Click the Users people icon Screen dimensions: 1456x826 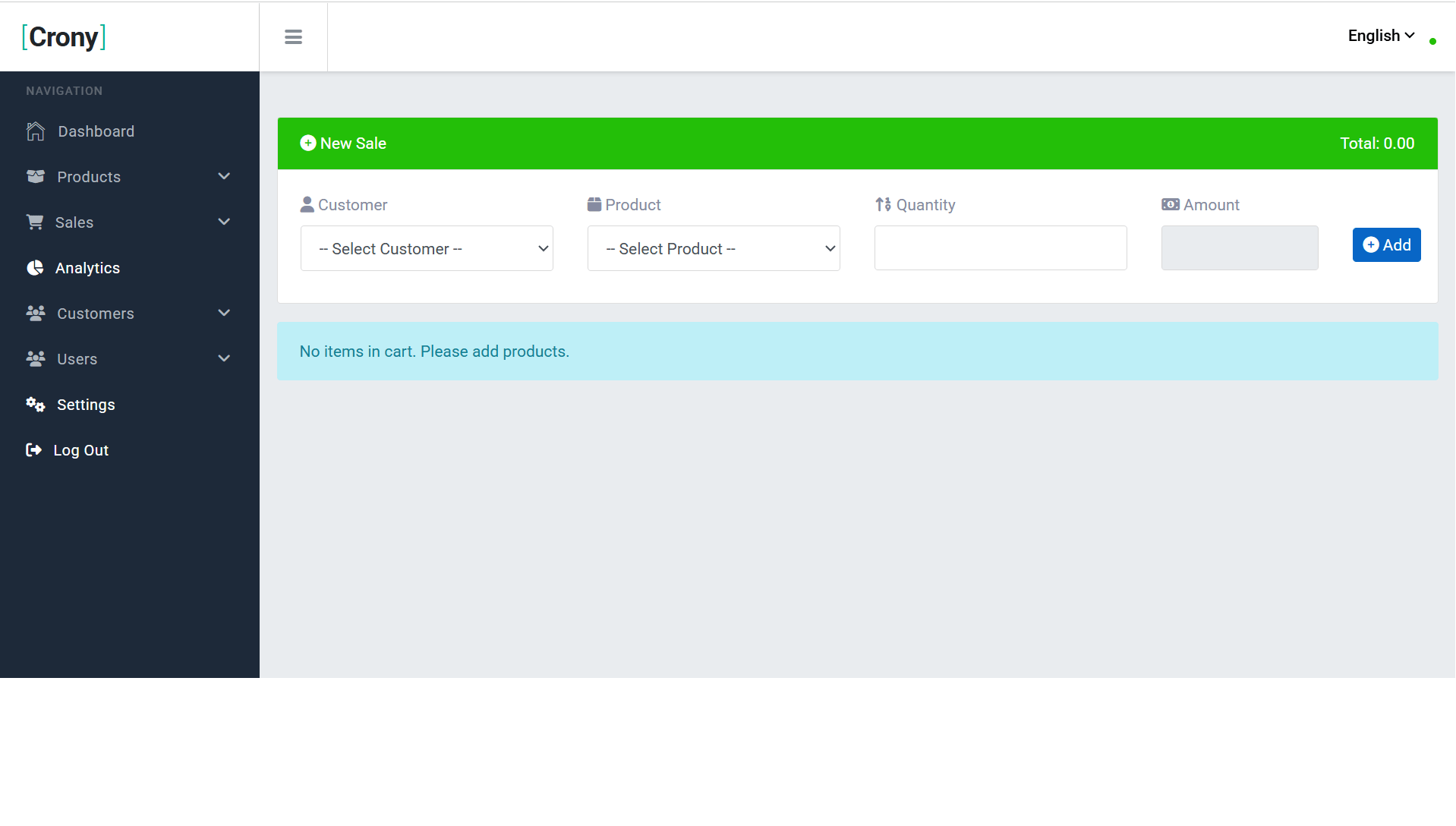point(36,358)
